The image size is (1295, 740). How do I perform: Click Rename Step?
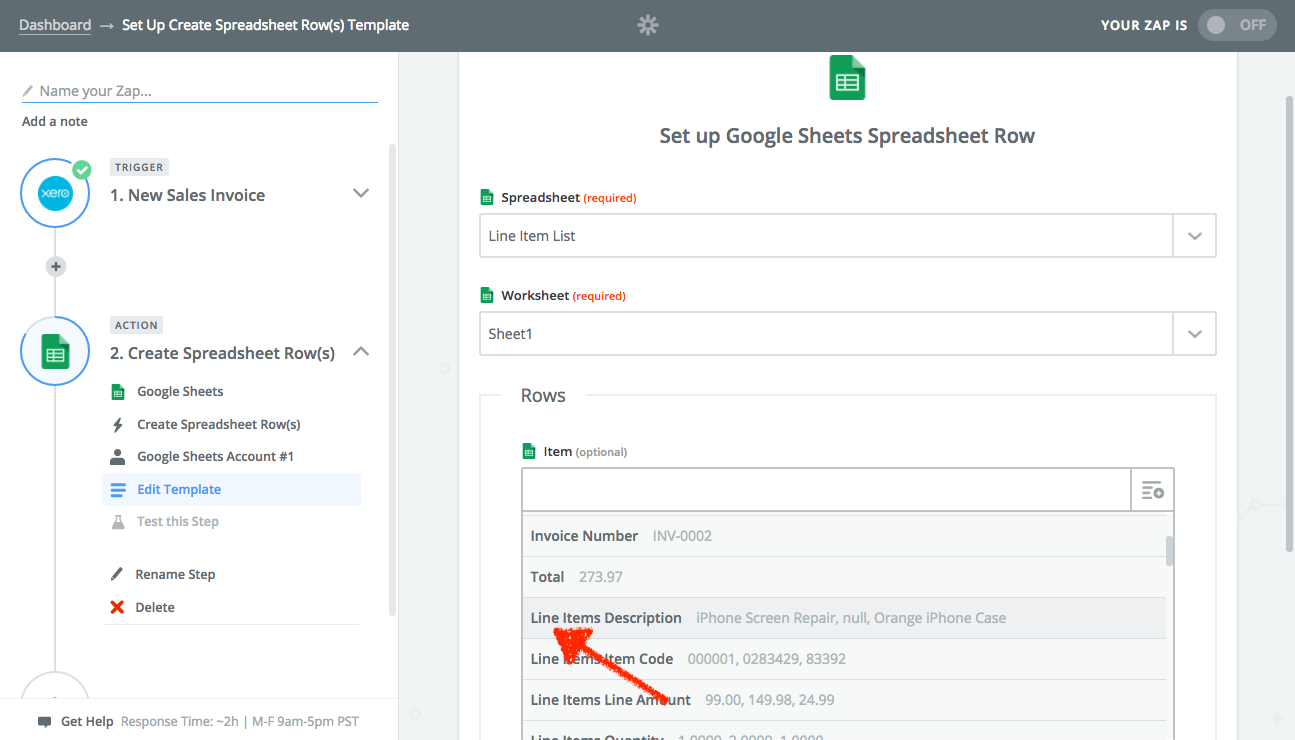point(175,574)
